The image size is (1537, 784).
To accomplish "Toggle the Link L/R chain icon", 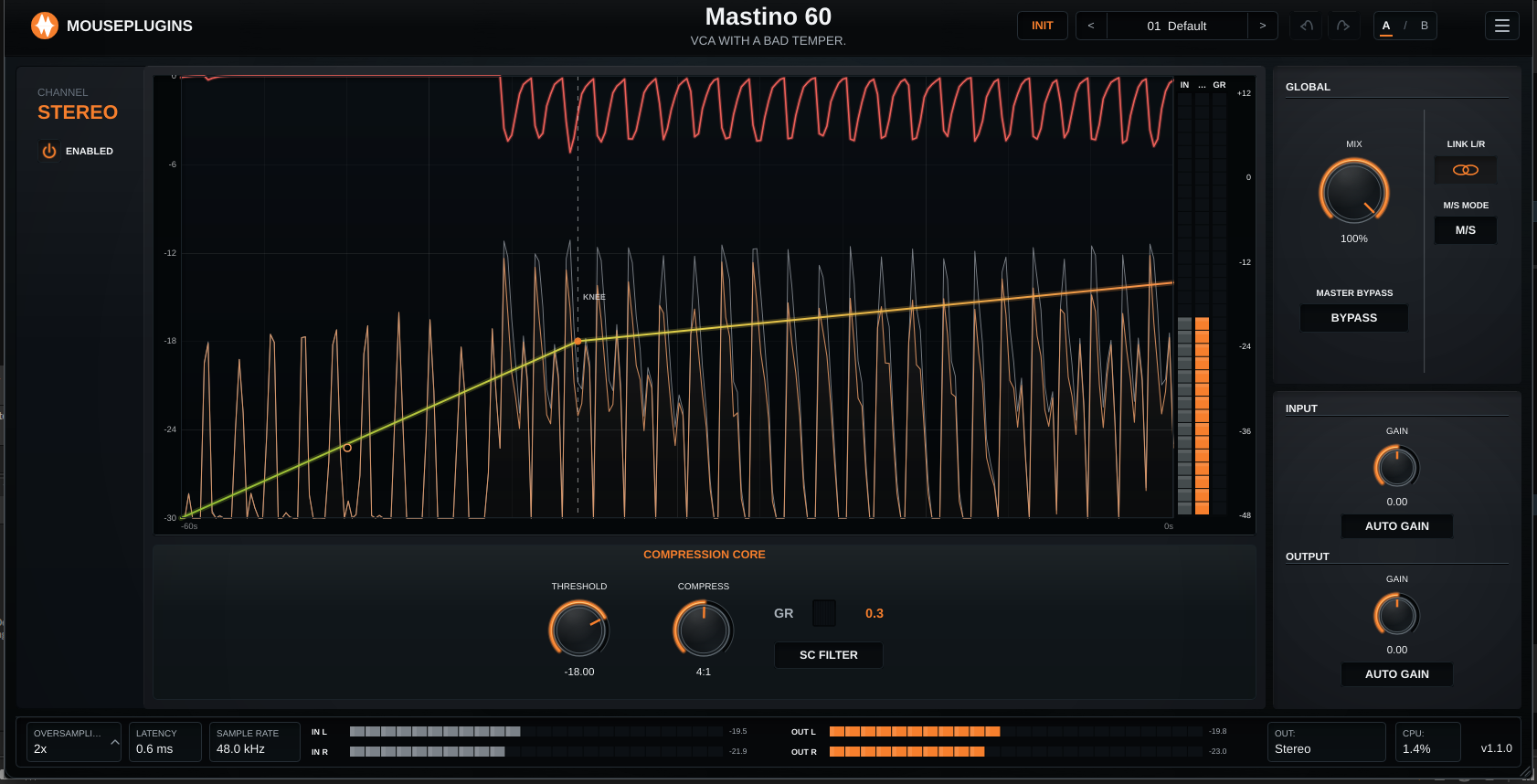I will [x=1466, y=170].
